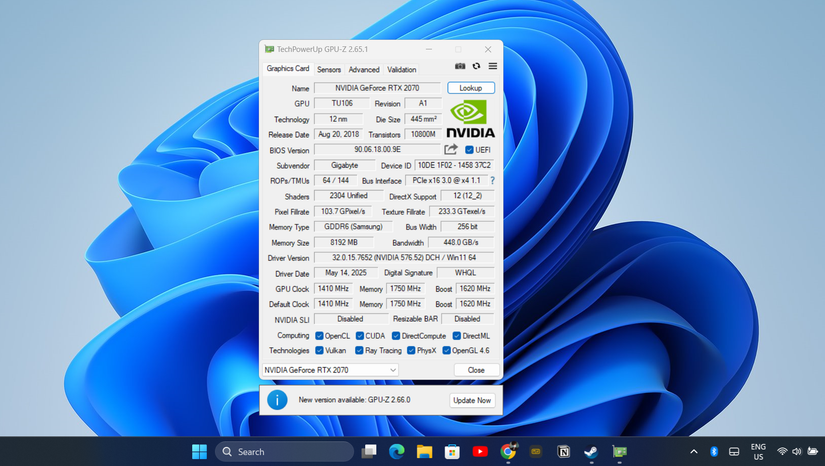The height and width of the screenshot is (466, 825).
Task: Click the Update Now button
Action: point(471,400)
